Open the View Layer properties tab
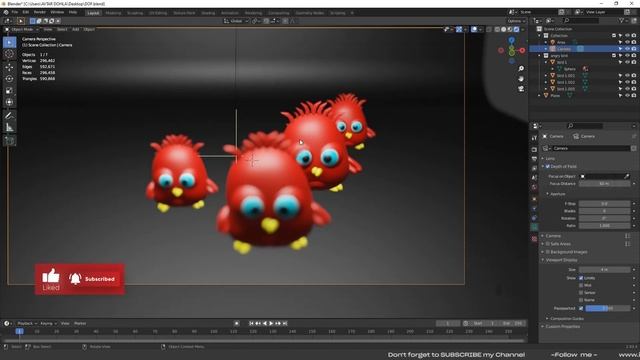 [x=534, y=168]
